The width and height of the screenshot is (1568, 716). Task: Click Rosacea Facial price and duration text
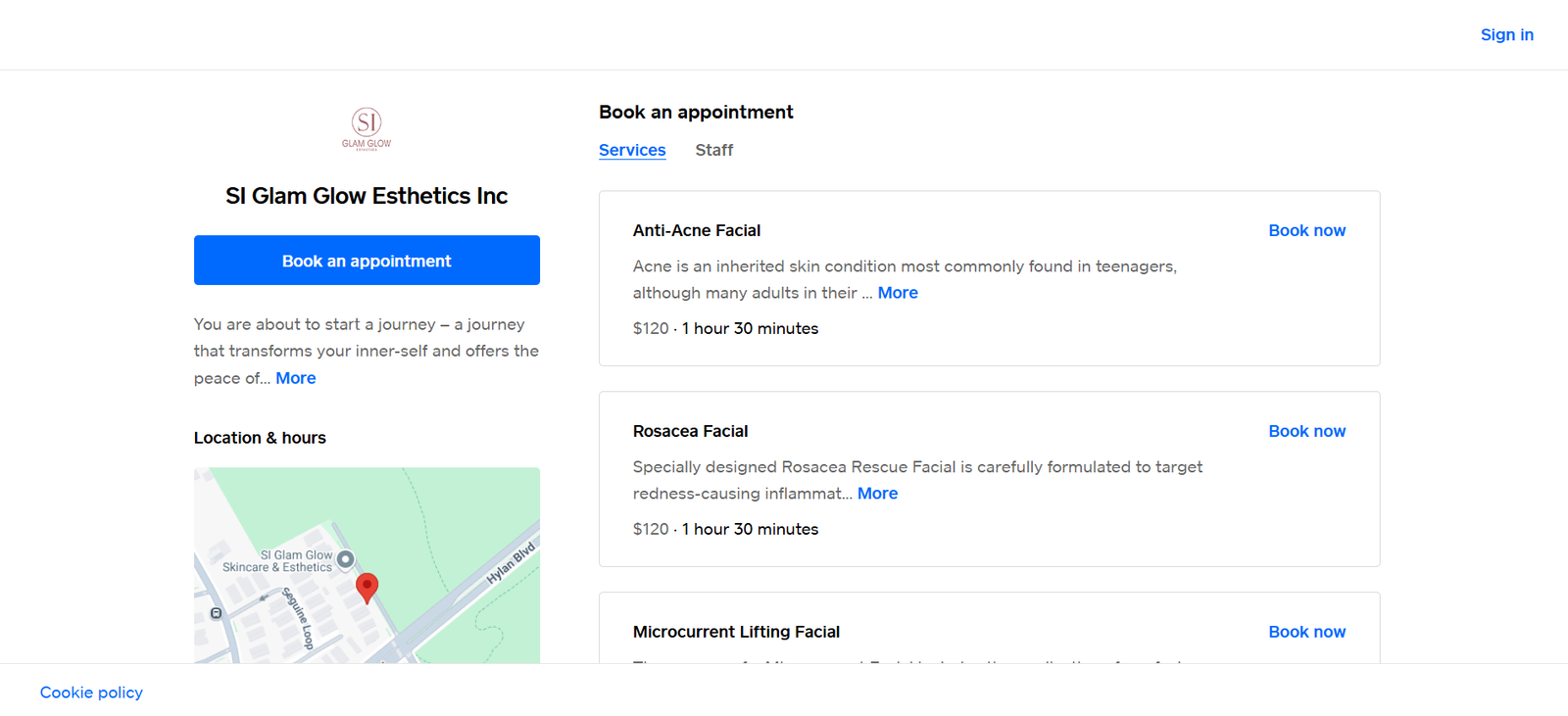coord(725,529)
